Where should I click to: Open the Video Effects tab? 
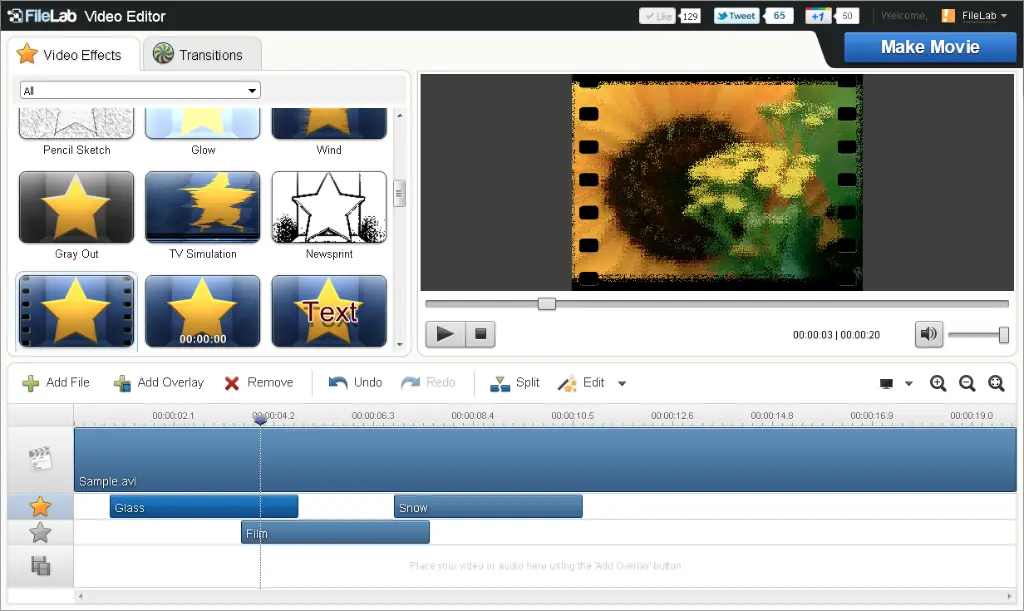[70, 55]
